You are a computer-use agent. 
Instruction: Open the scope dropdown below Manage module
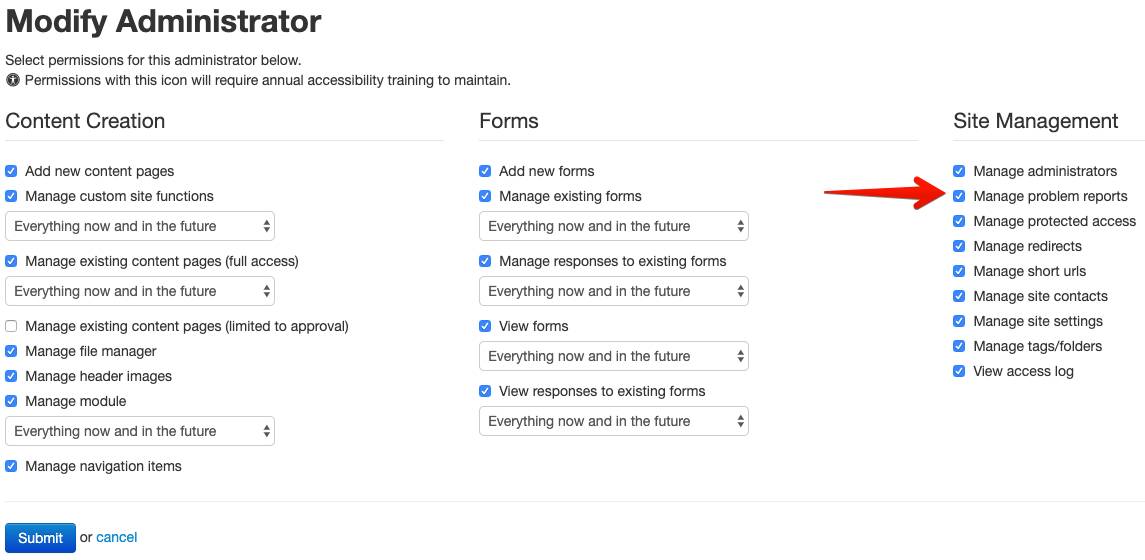[x=140, y=431]
